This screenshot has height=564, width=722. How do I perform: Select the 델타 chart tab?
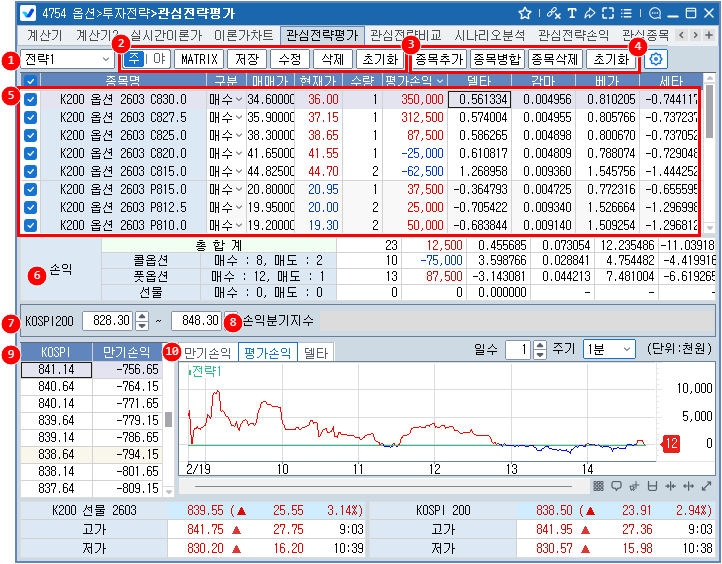[x=316, y=351]
